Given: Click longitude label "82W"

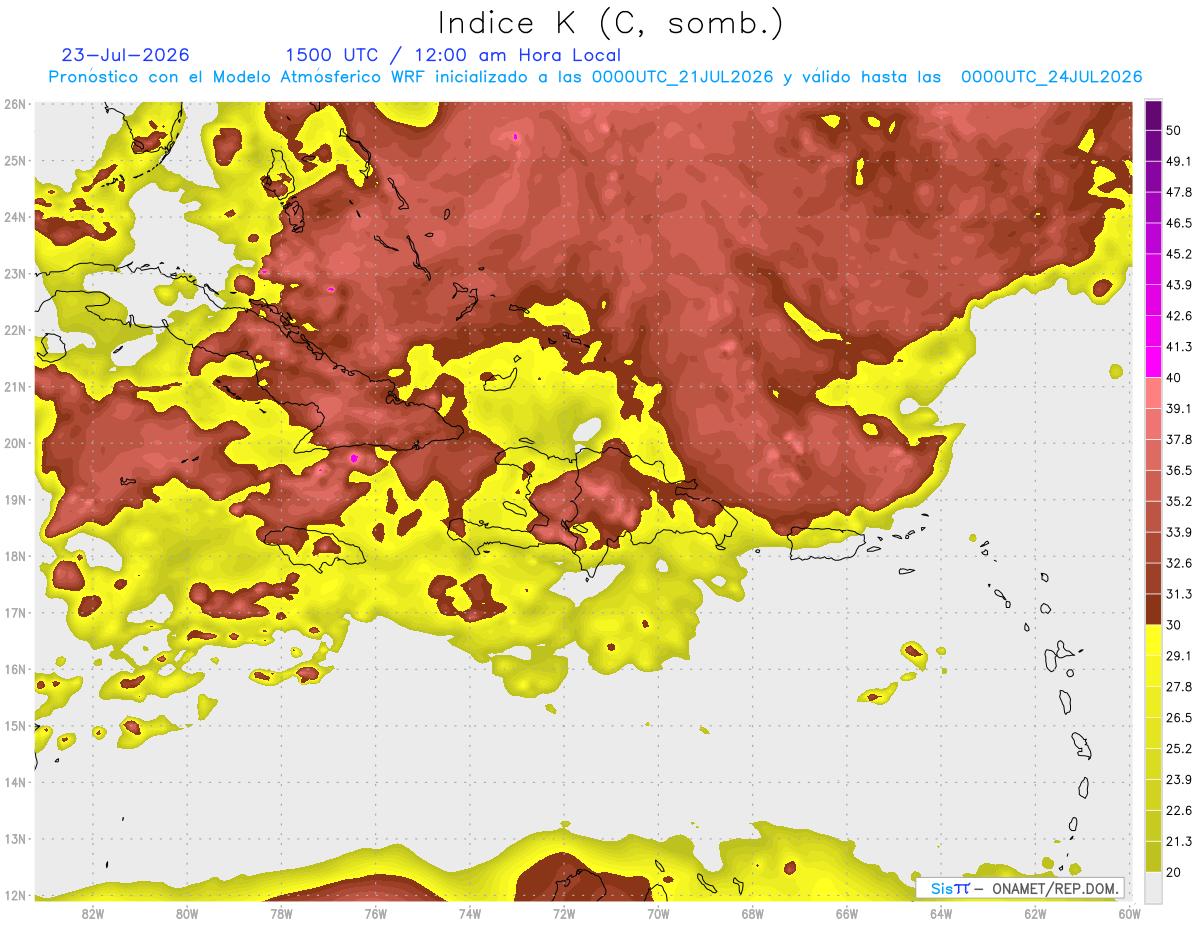Looking at the screenshot, I should 92,912.
